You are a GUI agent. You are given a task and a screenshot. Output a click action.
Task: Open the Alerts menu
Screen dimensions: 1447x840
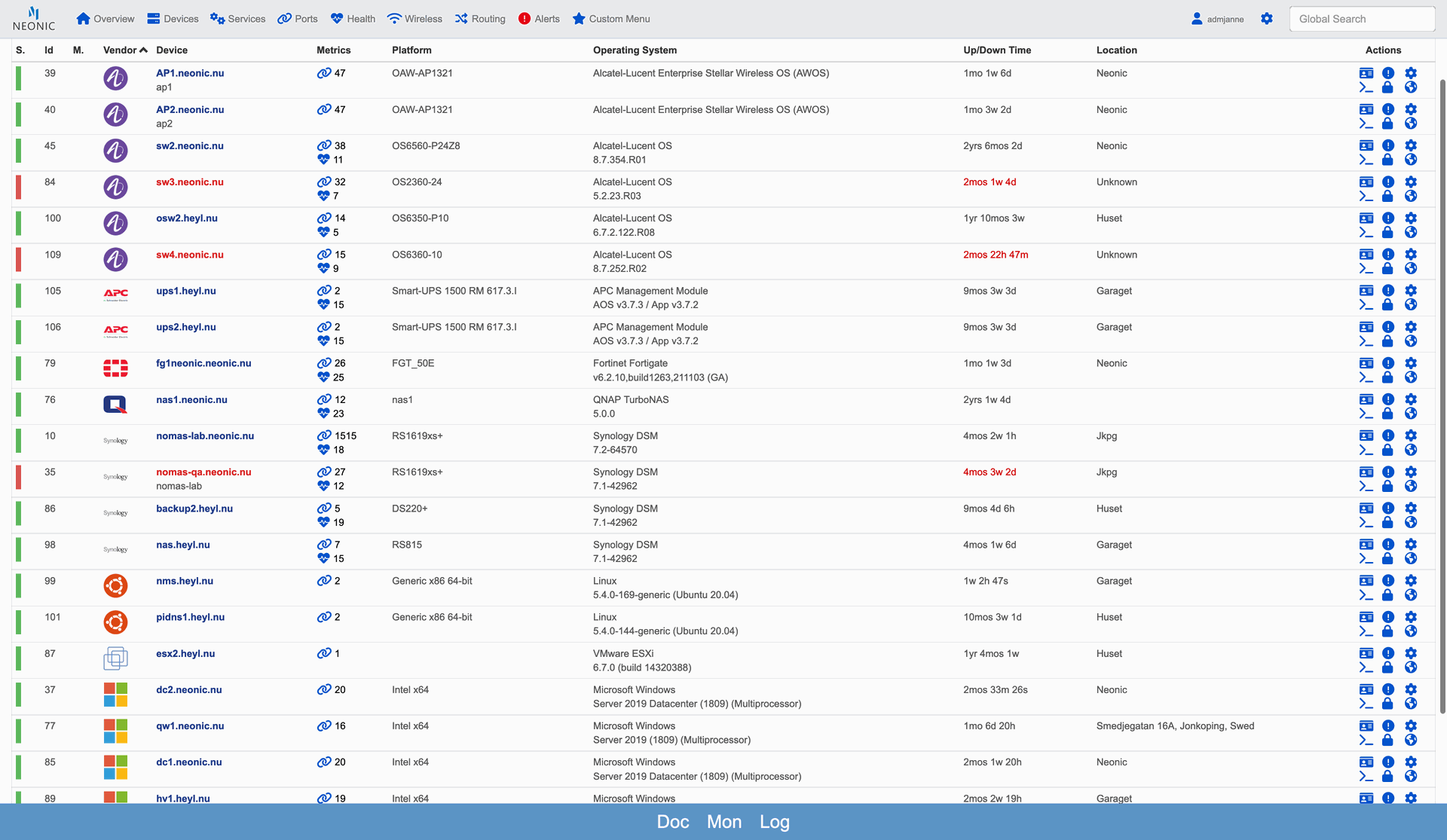(x=539, y=19)
